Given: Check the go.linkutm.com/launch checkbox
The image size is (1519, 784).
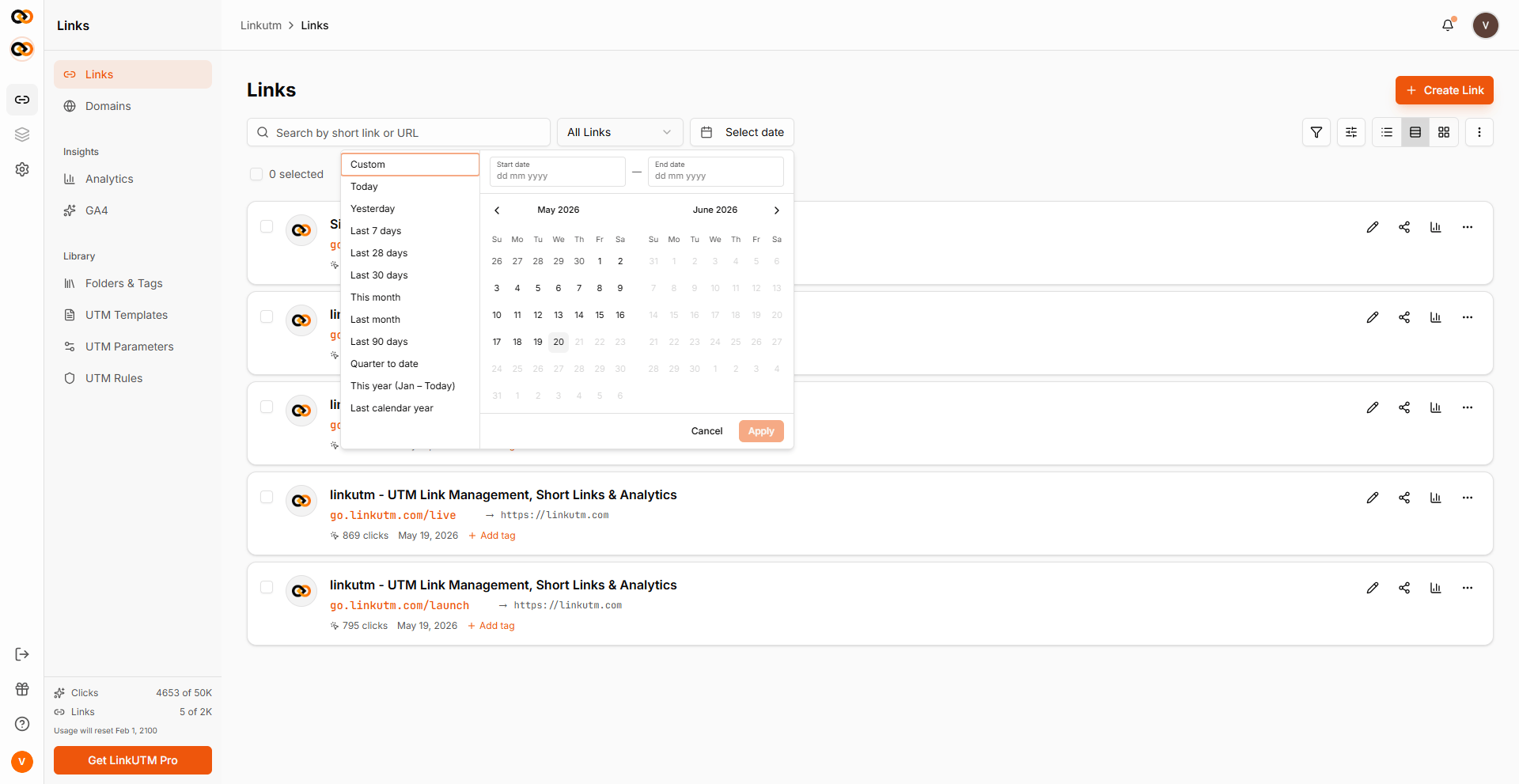Looking at the screenshot, I should 267,587.
